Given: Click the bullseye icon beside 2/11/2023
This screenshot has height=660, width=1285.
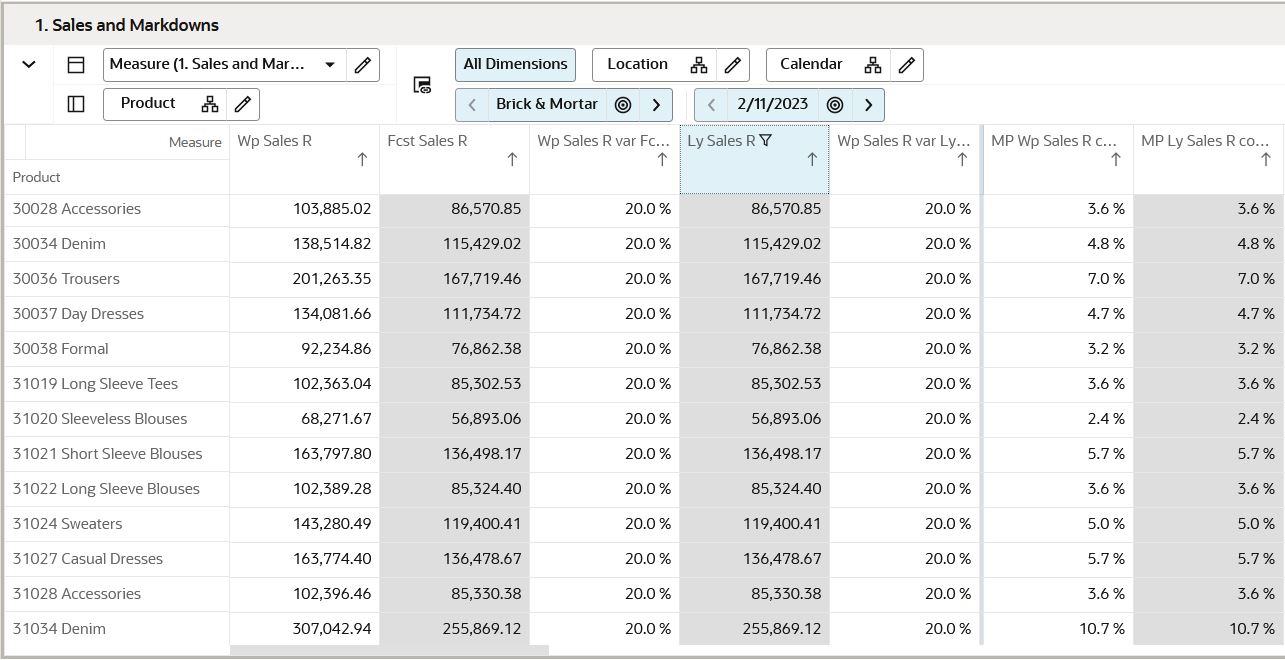Looking at the screenshot, I should pyautogui.click(x=836, y=104).
